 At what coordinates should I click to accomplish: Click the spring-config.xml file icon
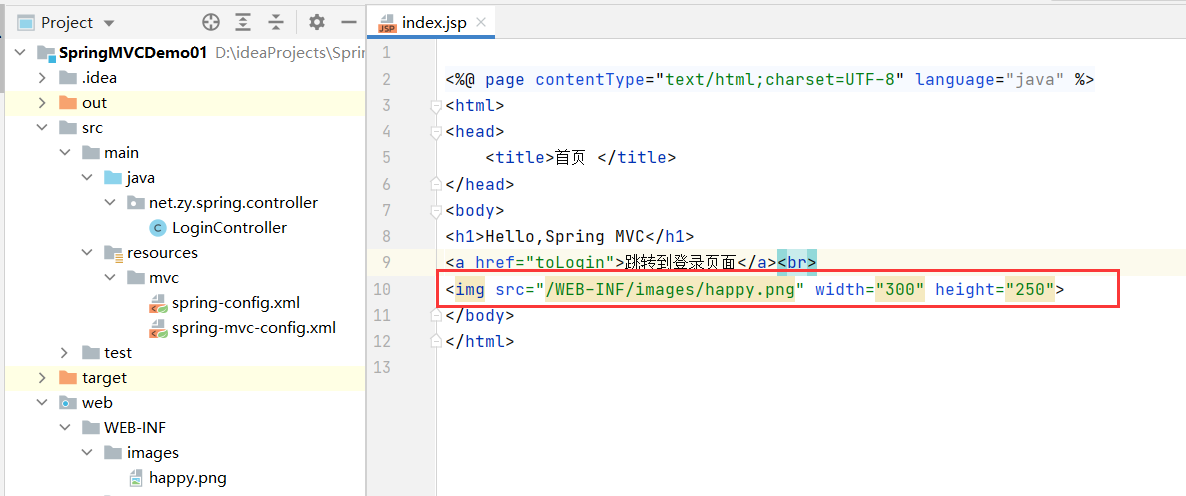(x=158, y=302)
